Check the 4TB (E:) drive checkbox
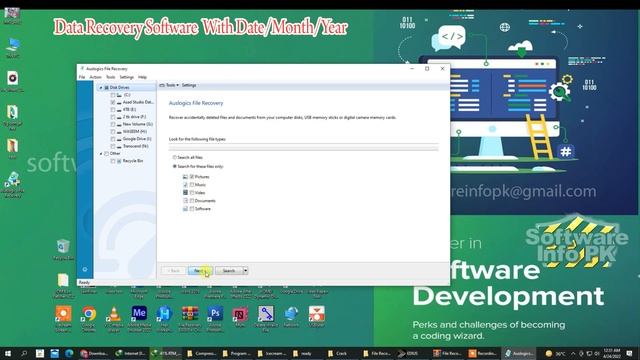The width and height of the screenshot is (640, 360). click(113, 110)
